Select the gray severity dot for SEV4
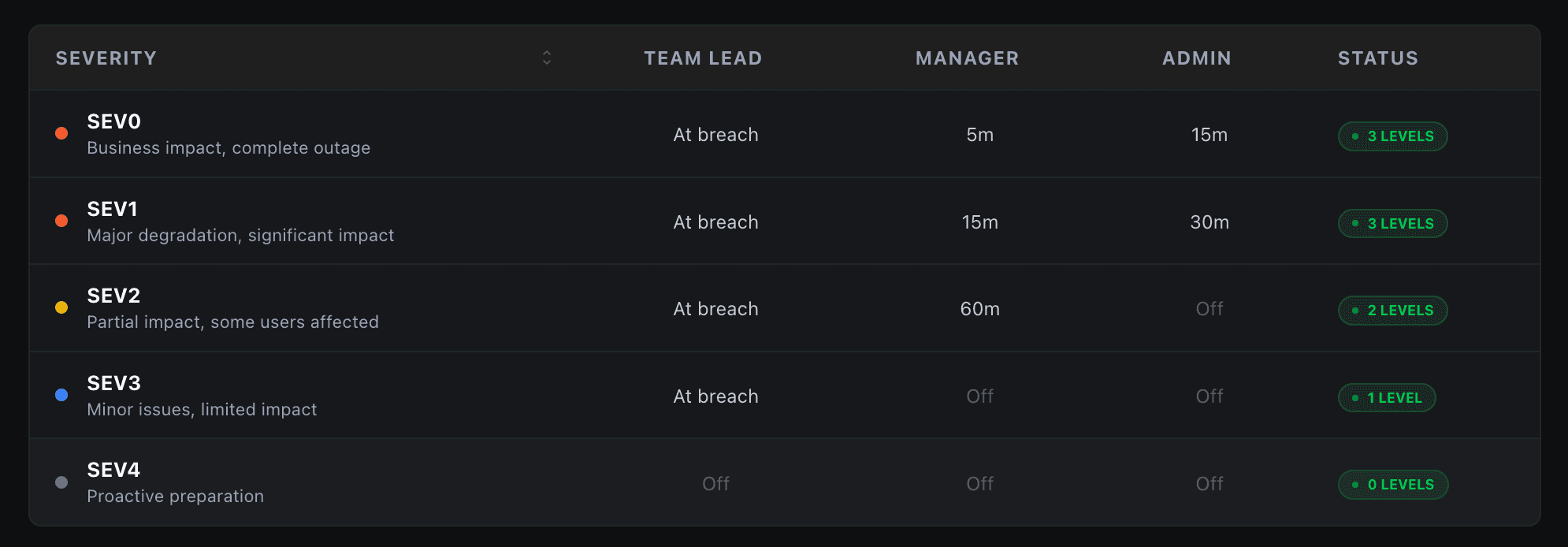Viewport: 1568px width, 547px height. point(61,482)
